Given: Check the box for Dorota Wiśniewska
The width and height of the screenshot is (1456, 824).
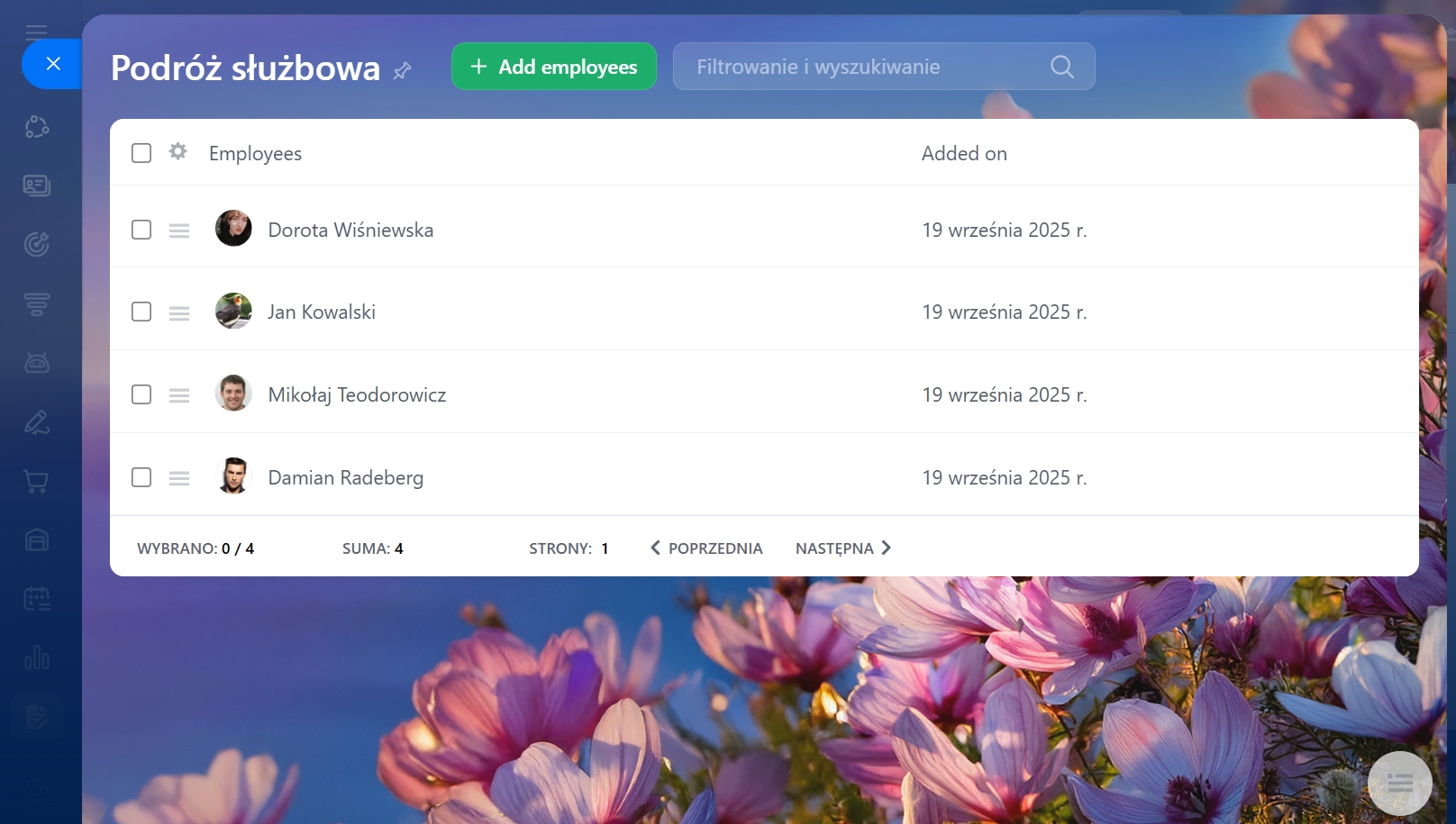Looking at the screenshot, I should pos(141,230).
